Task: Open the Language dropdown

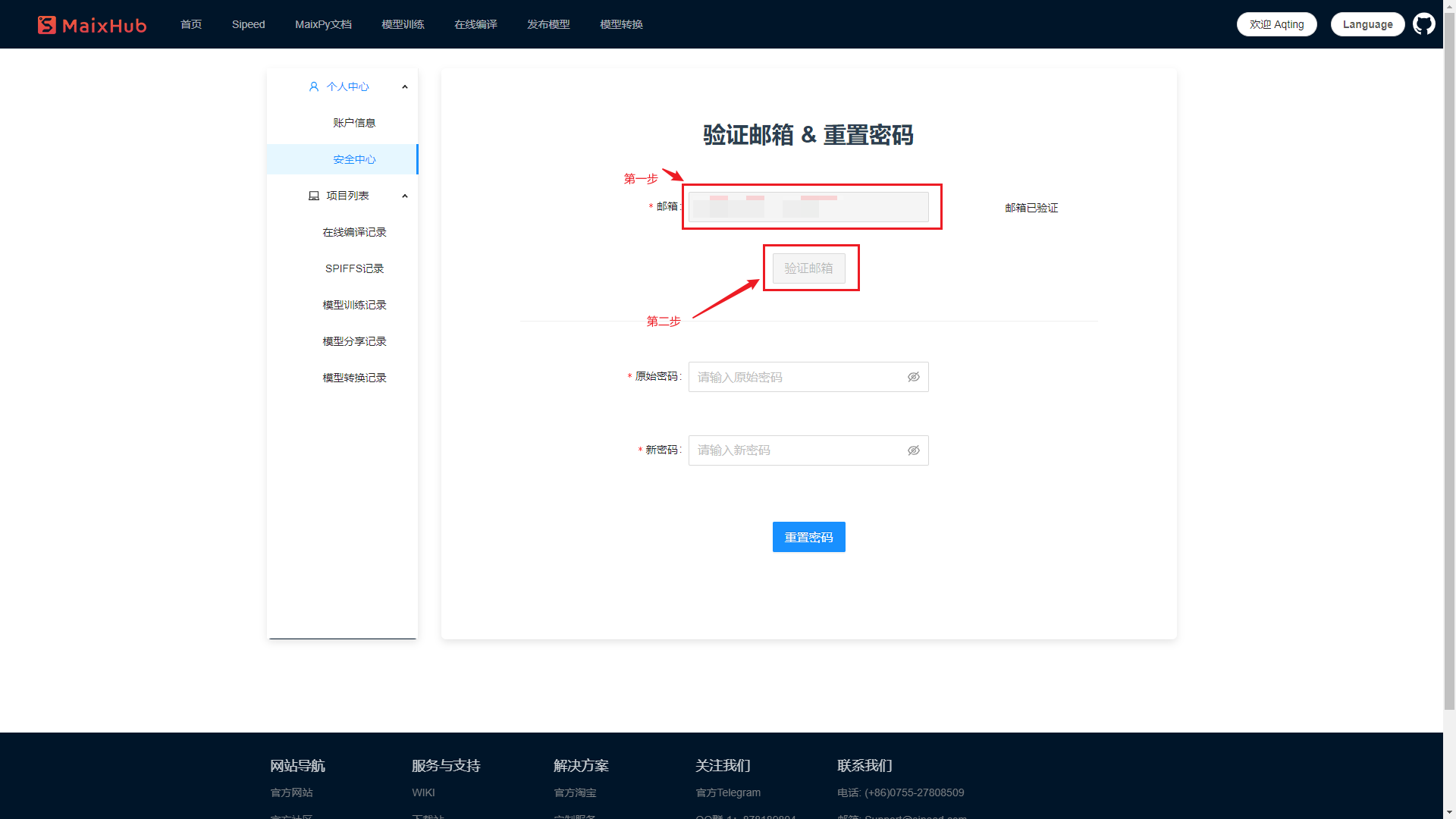Action: 1367,24
